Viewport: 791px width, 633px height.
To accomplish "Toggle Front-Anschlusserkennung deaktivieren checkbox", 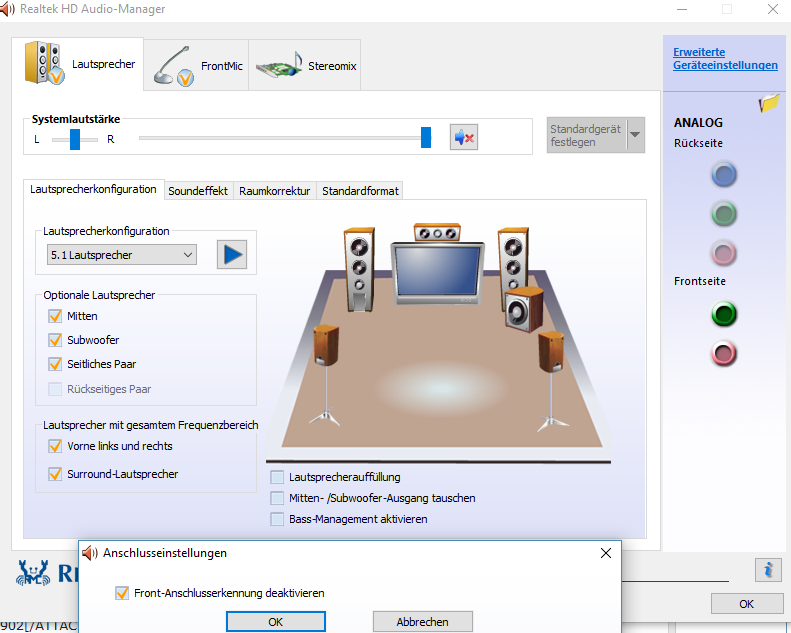I will [x=122, y=593].
